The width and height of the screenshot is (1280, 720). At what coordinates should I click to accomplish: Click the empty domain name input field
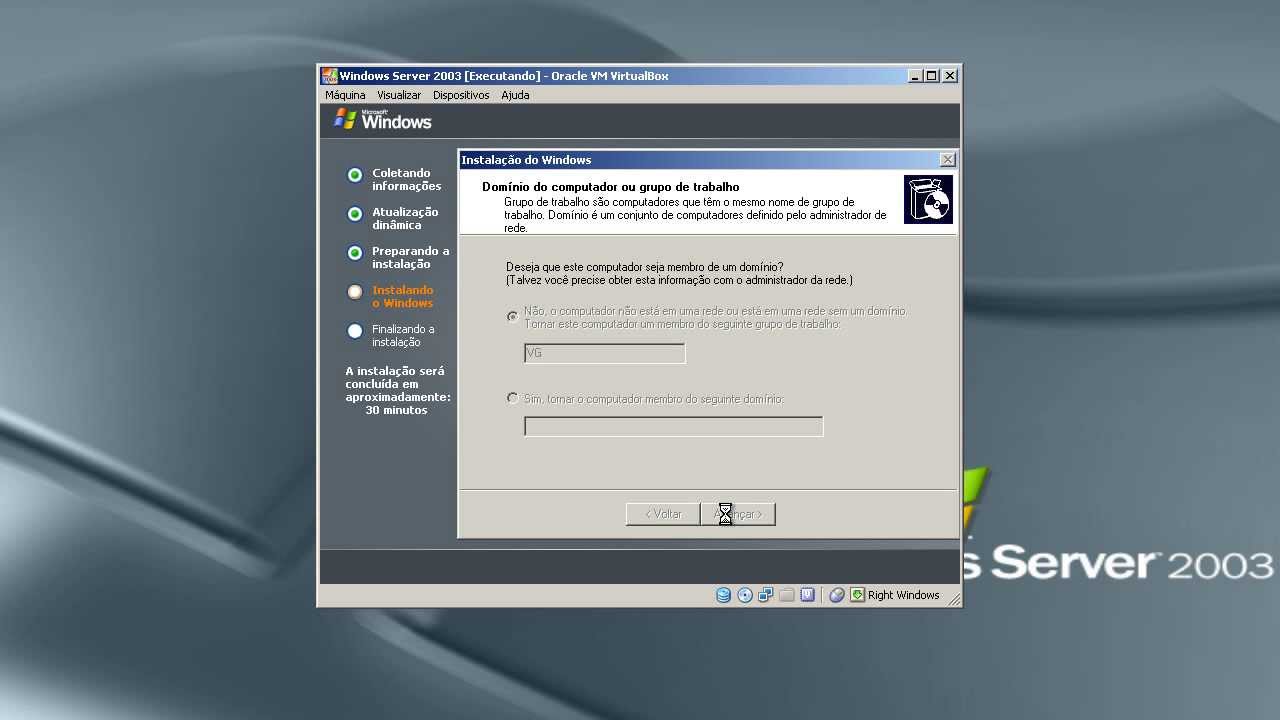674,427
